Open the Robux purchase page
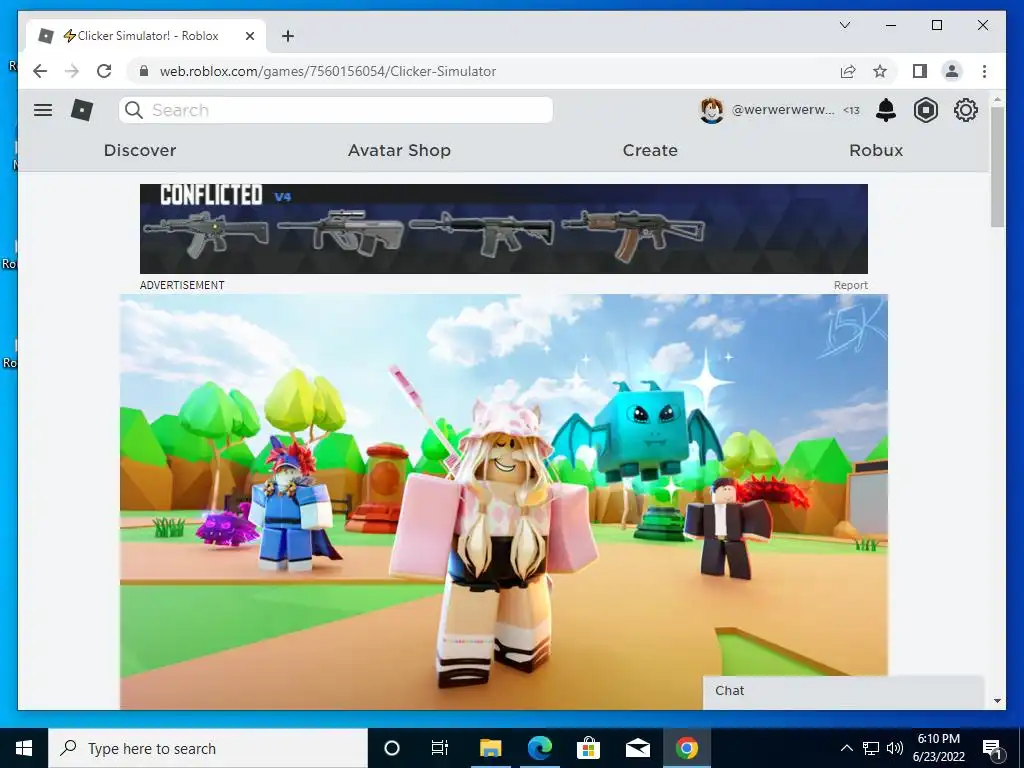Viewport: 1024px width, 768px height. pos(876,150)
